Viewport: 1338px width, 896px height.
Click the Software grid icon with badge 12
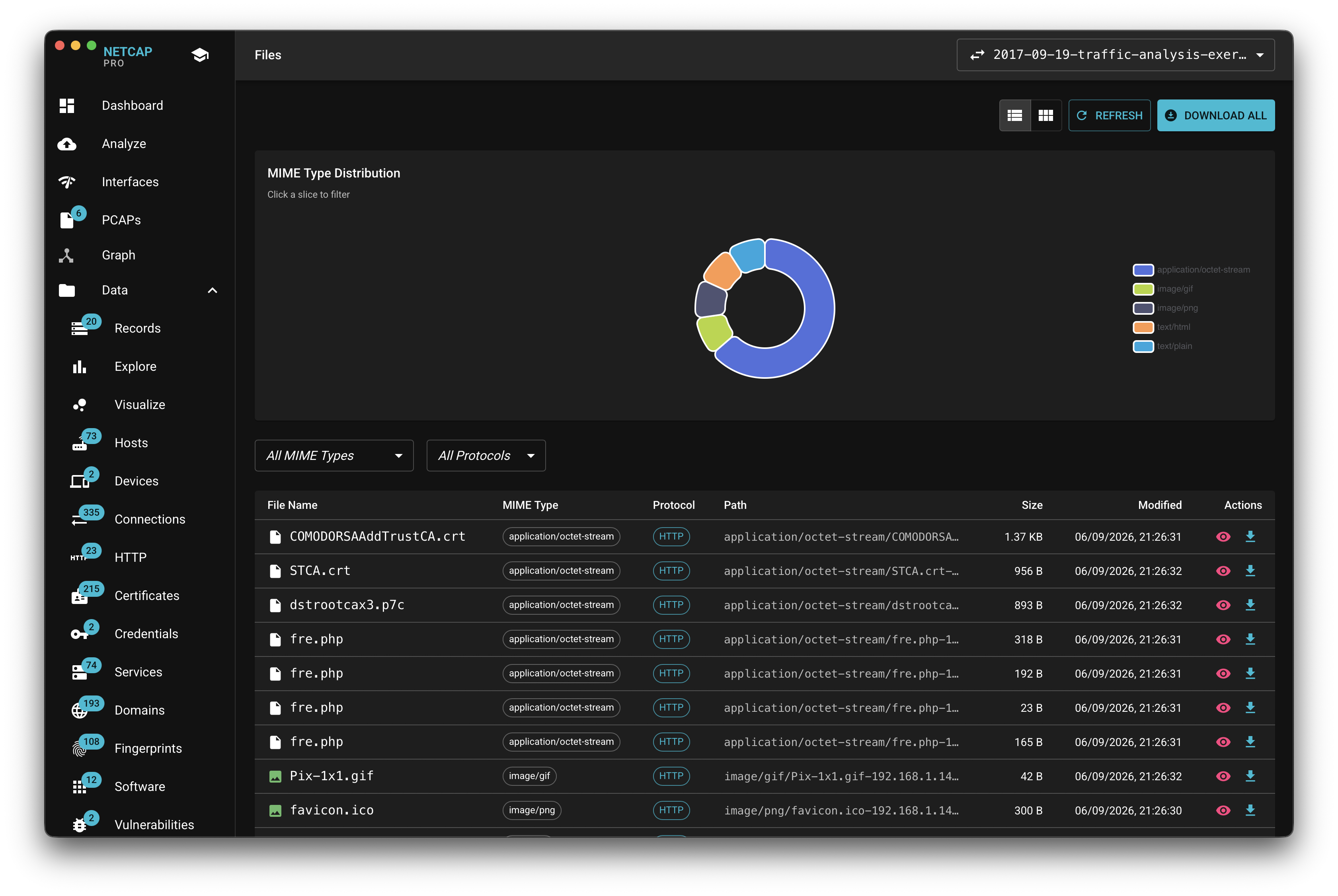pyautogui.click(x=80, y=787)
